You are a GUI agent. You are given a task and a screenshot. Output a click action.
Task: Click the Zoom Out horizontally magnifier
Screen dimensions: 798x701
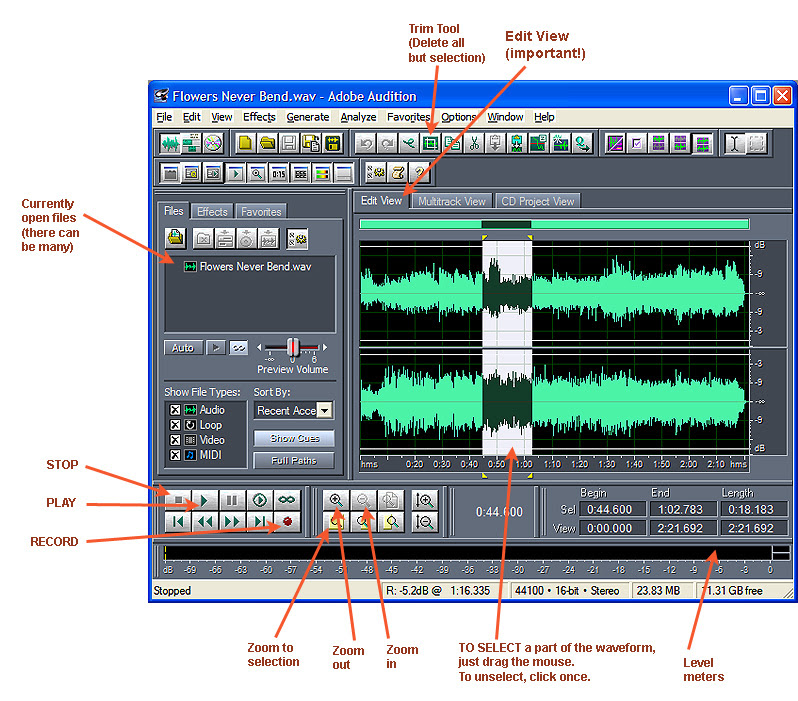(363, 500)
